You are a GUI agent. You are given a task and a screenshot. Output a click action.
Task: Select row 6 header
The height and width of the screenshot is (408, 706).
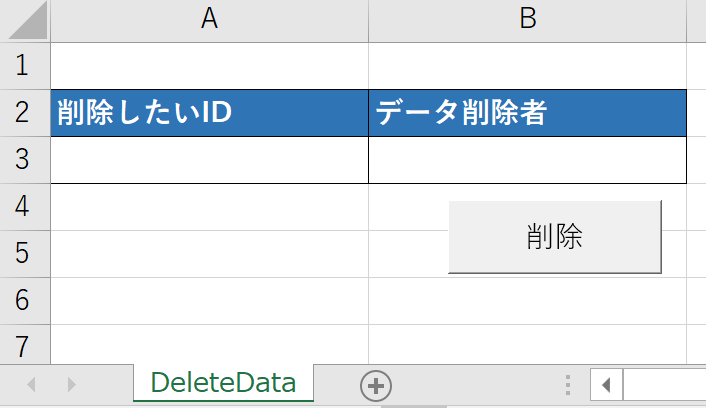tap(25, 300)
